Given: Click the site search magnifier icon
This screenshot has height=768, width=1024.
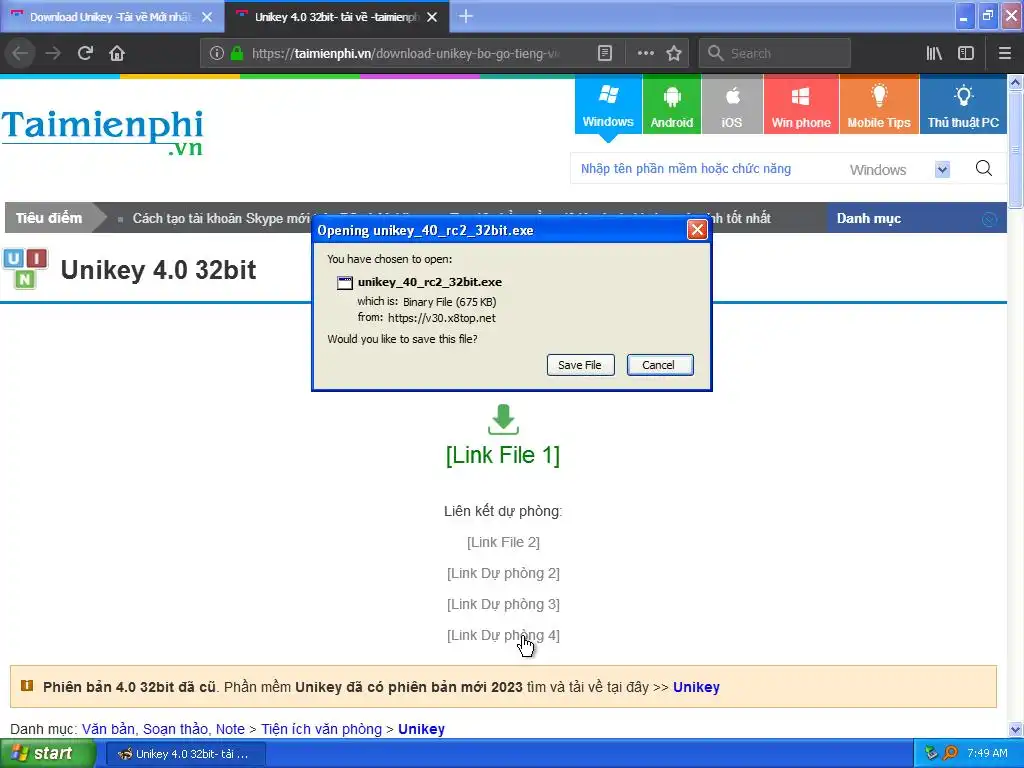Looking at the screenshot, I should coord(984,168).
